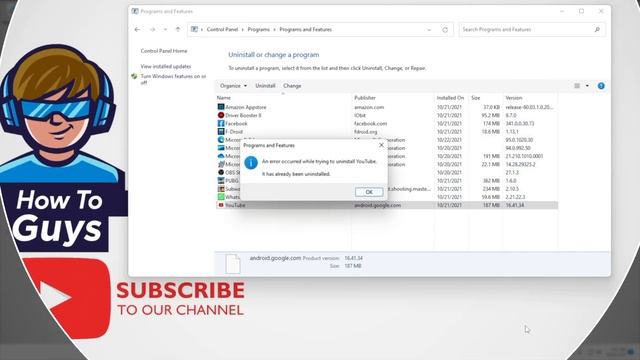Click the Uninstall toolbar button
640x360 pixels.
(265, 86)
